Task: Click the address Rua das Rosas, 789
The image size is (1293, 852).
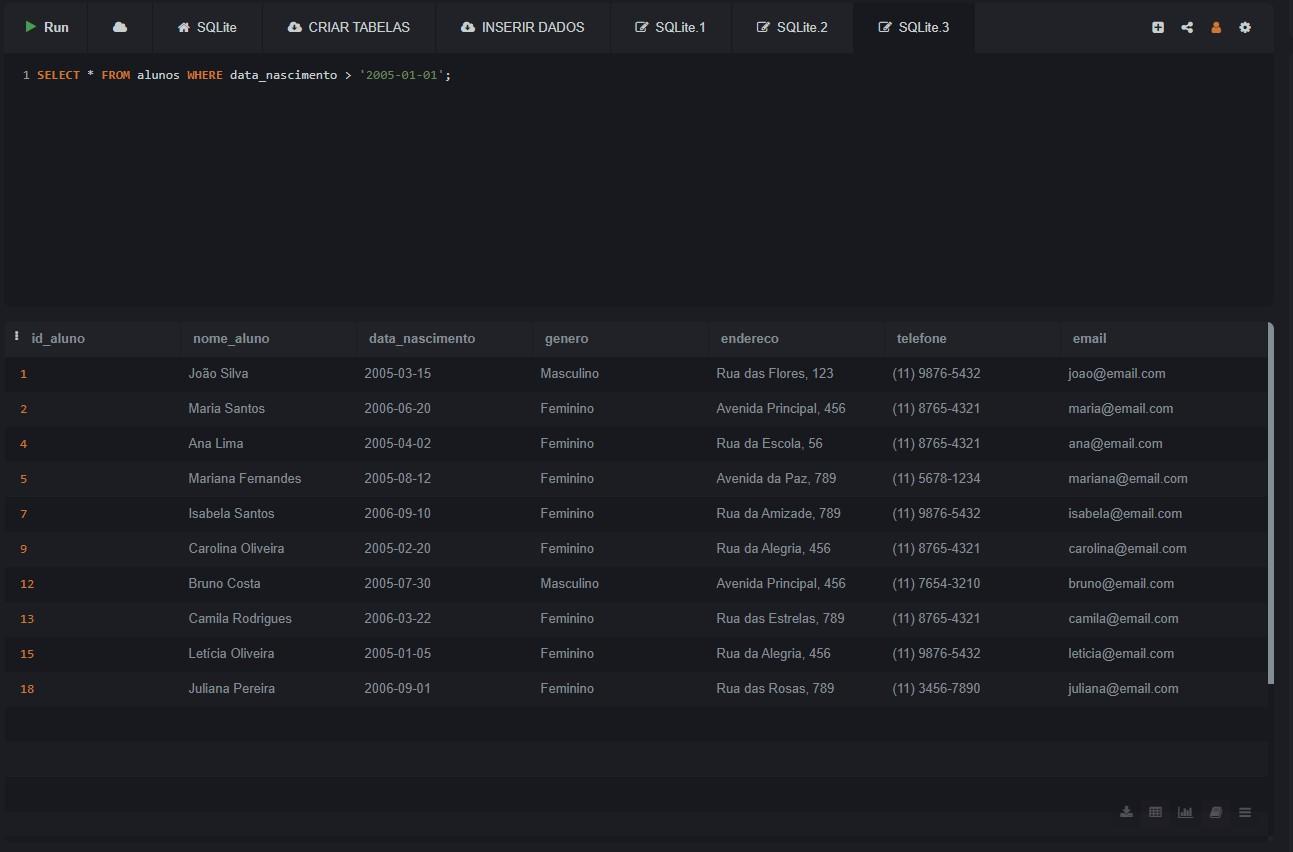Action: (775, 688)
